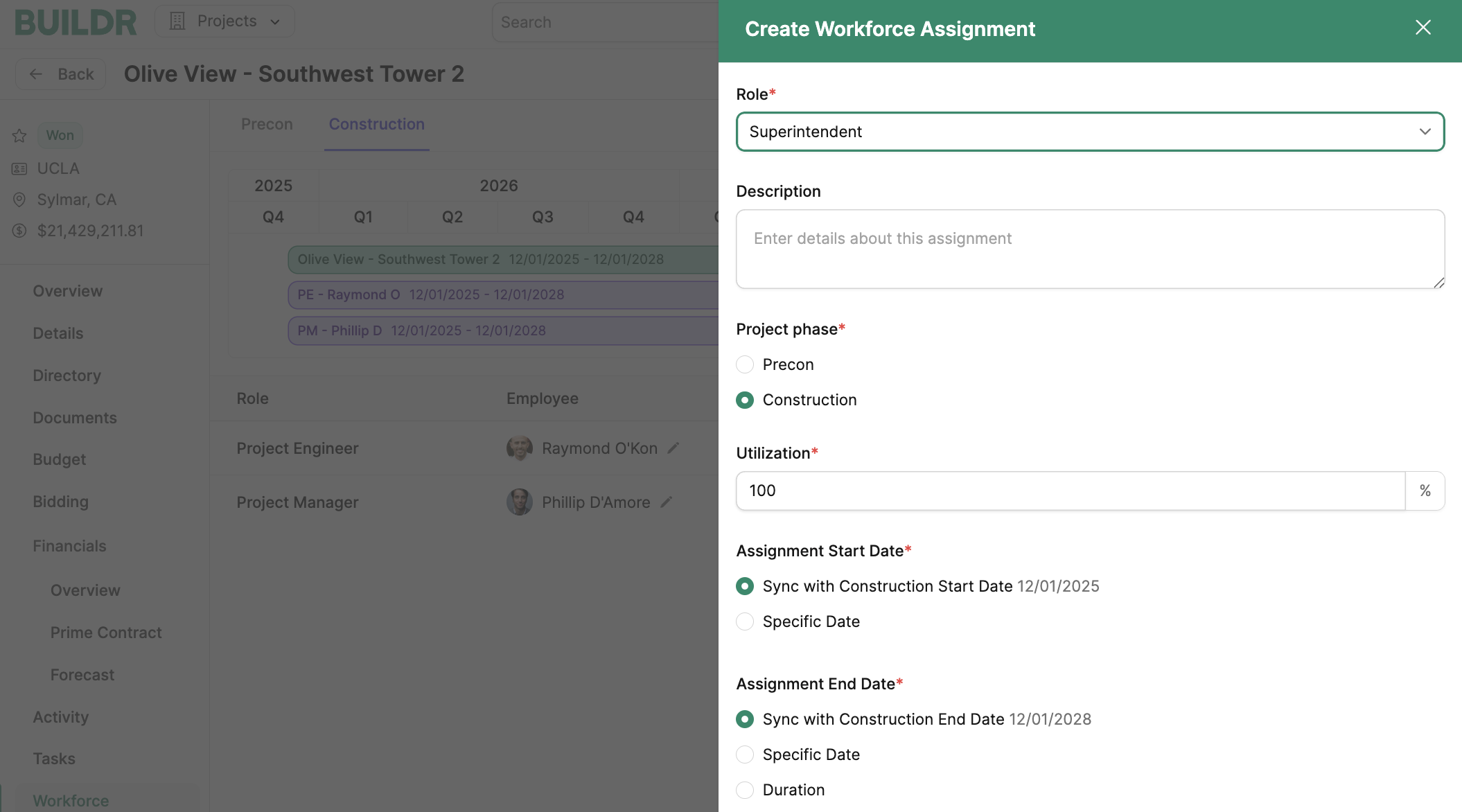
Task: Select Sync with Construction Start Date option
Action: (x=745, y=586)
